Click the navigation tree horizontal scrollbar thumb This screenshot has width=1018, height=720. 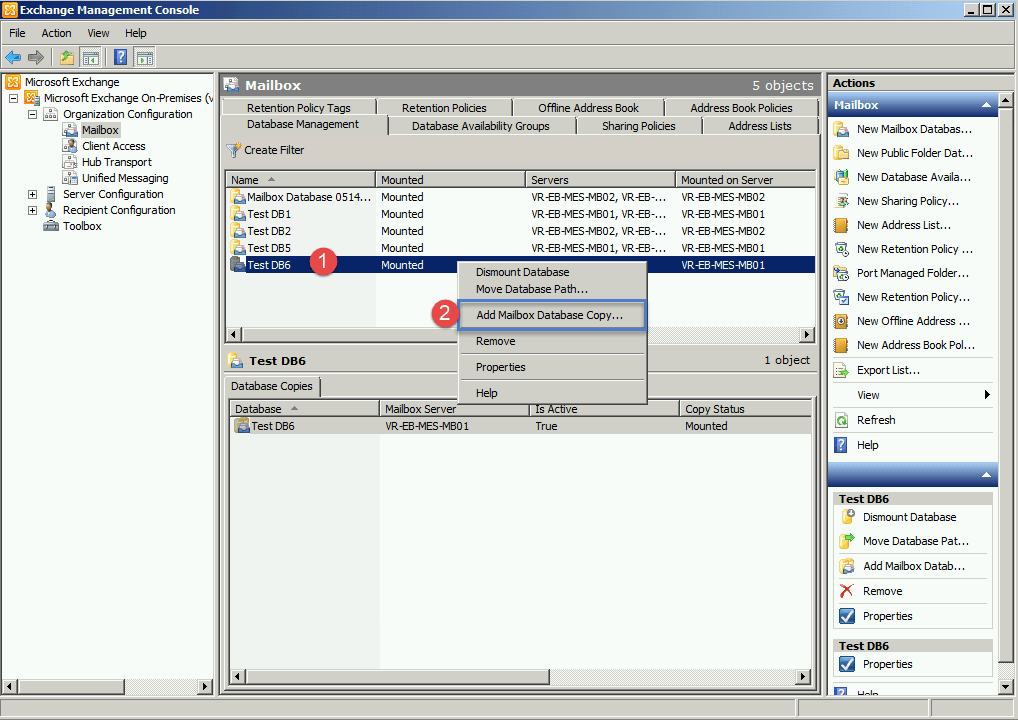pyautogui.click(x=70, y=686)
